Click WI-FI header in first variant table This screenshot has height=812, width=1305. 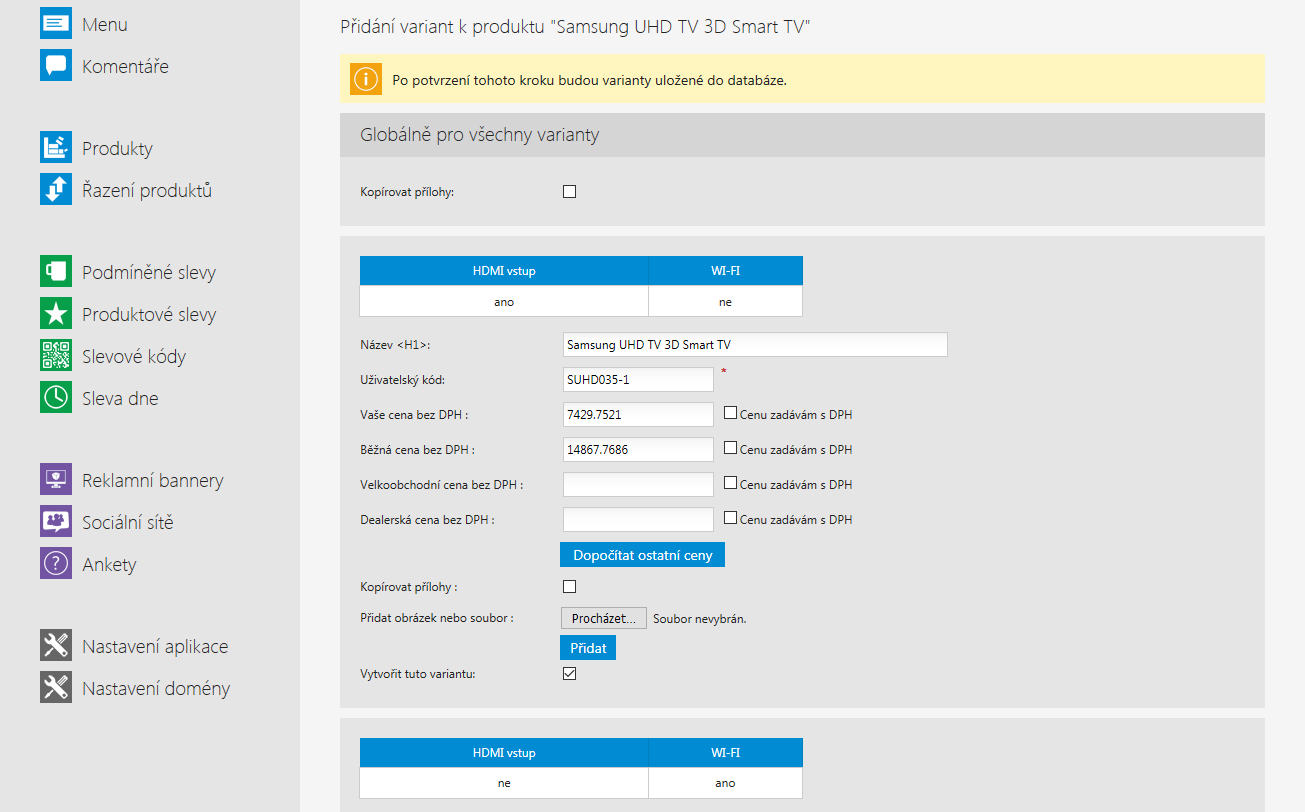click(725, 271)
